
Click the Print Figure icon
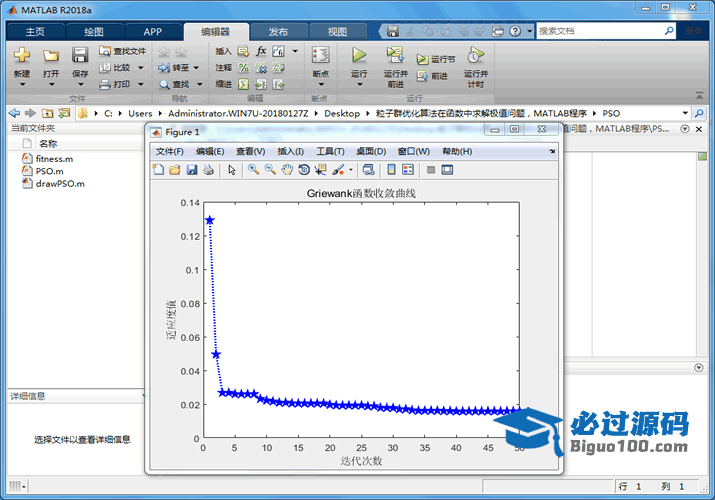(208, 170)
